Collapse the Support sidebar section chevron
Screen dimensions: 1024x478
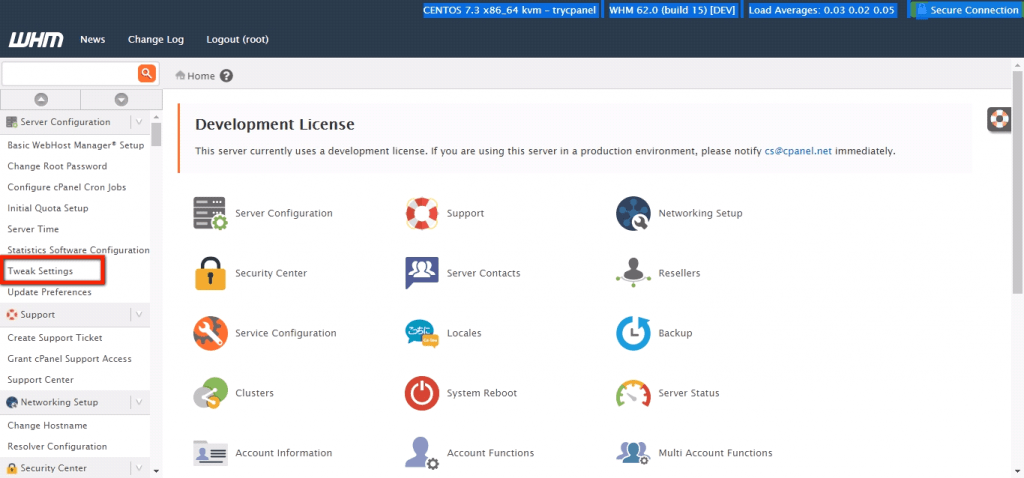click(139, 315)
